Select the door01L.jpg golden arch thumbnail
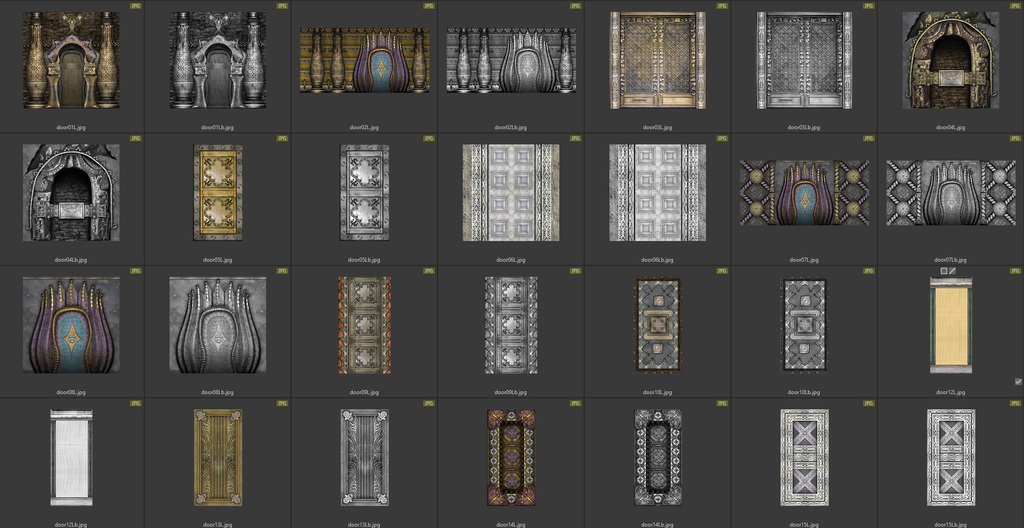Screen dimensions: 1024x528 click(x=71, y=60)
